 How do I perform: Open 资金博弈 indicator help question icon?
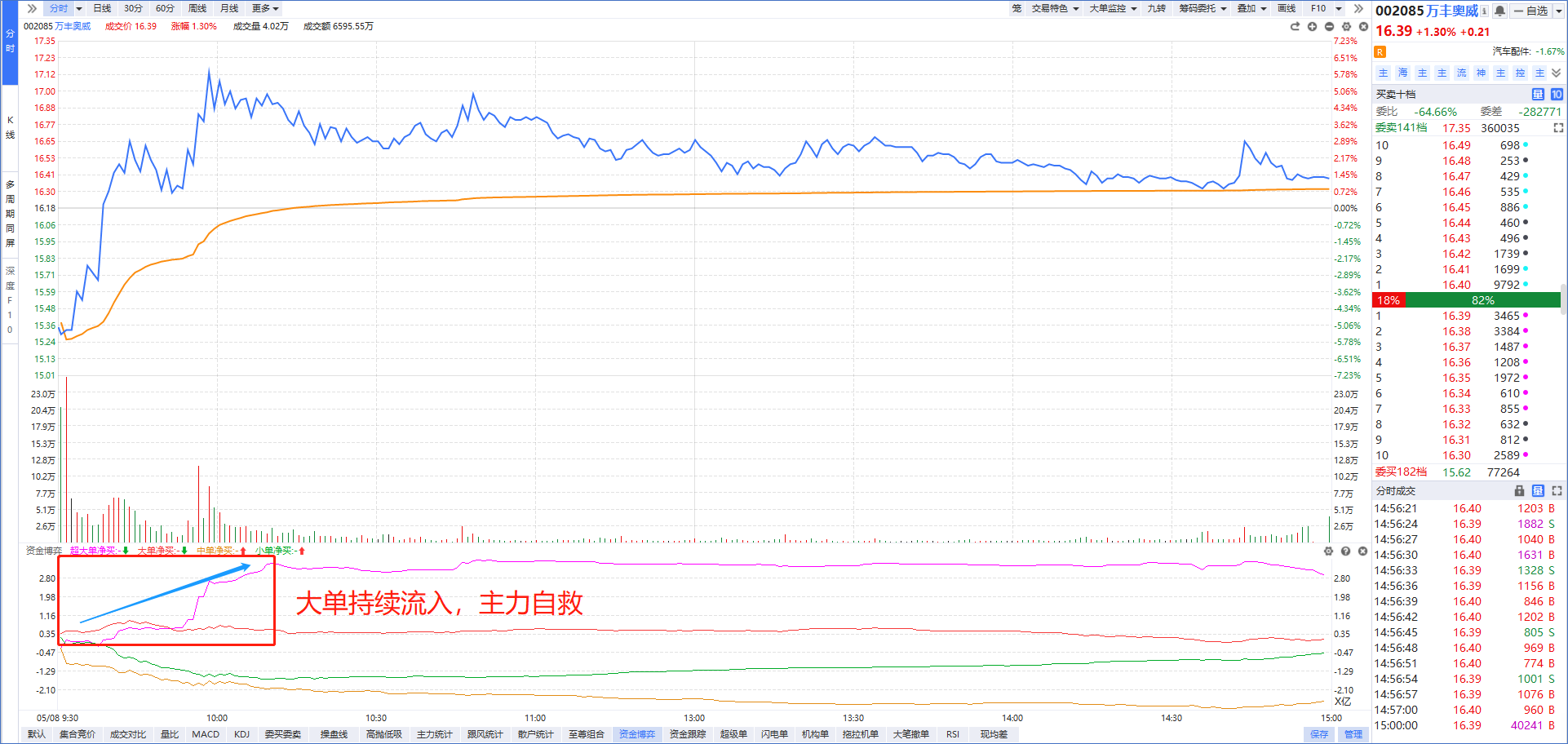(1345, 551)
